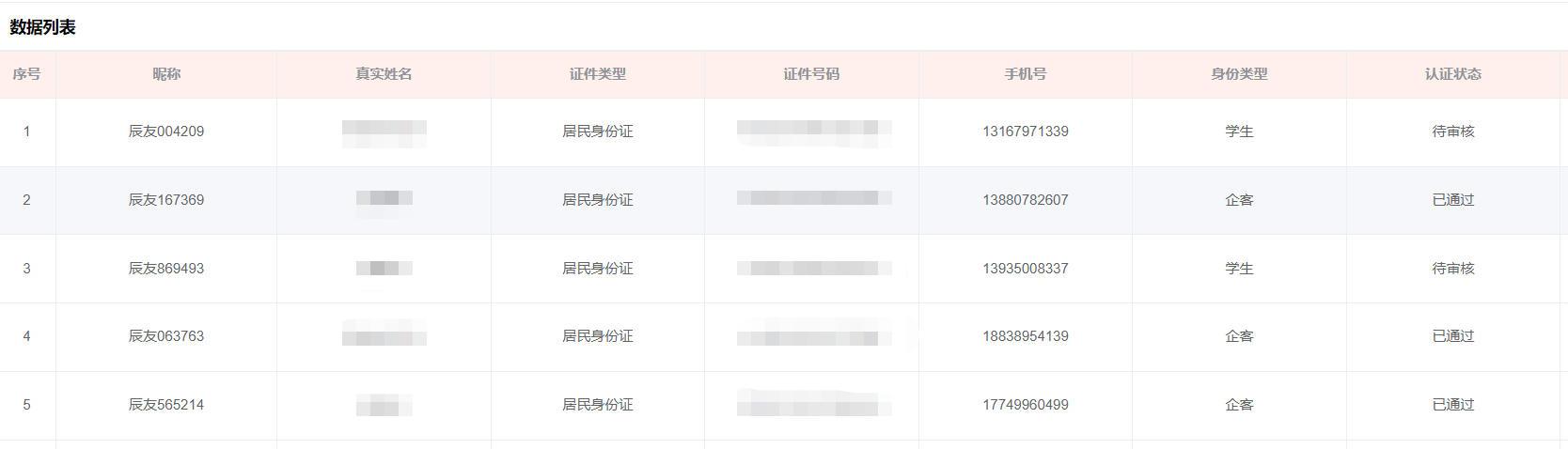Click the 认证状态 column header

coord(1453,74)
